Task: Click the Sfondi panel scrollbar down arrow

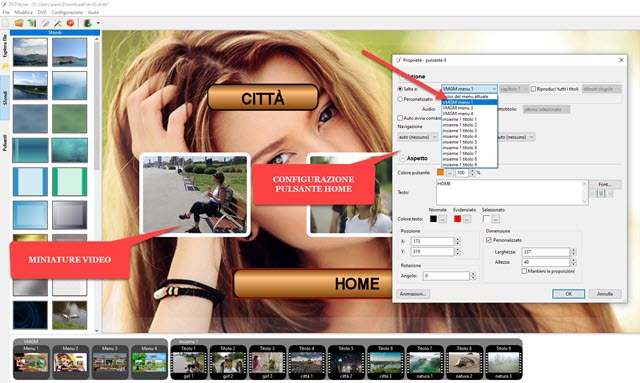Action: click(x=97, y=330)
